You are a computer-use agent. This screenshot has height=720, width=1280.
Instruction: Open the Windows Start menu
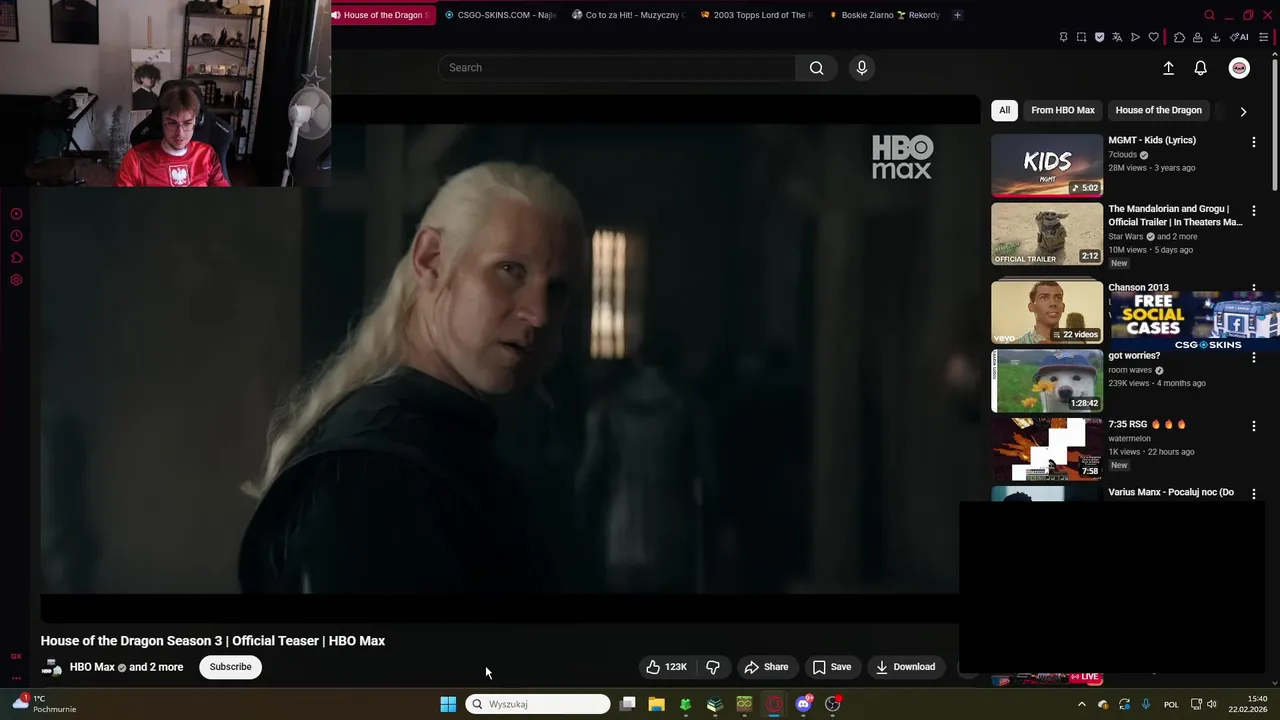pyautogui.click(x=448, y=704)
